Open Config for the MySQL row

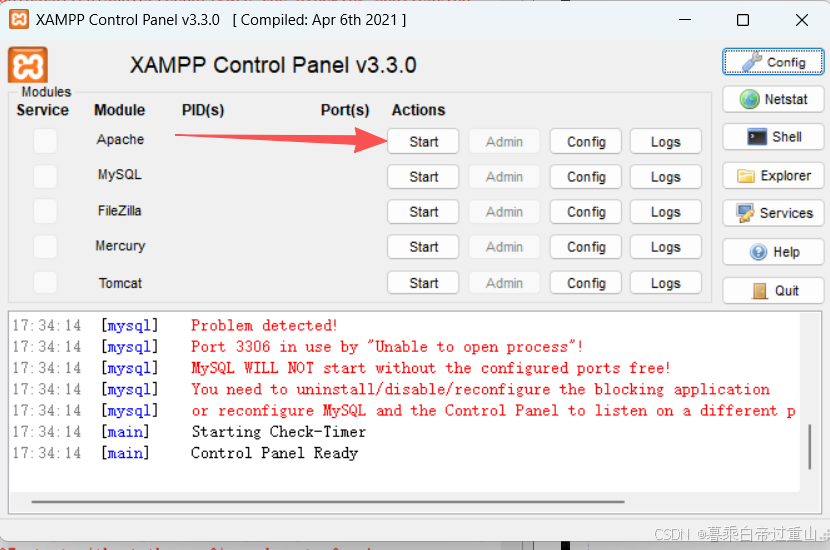[585, 177]
